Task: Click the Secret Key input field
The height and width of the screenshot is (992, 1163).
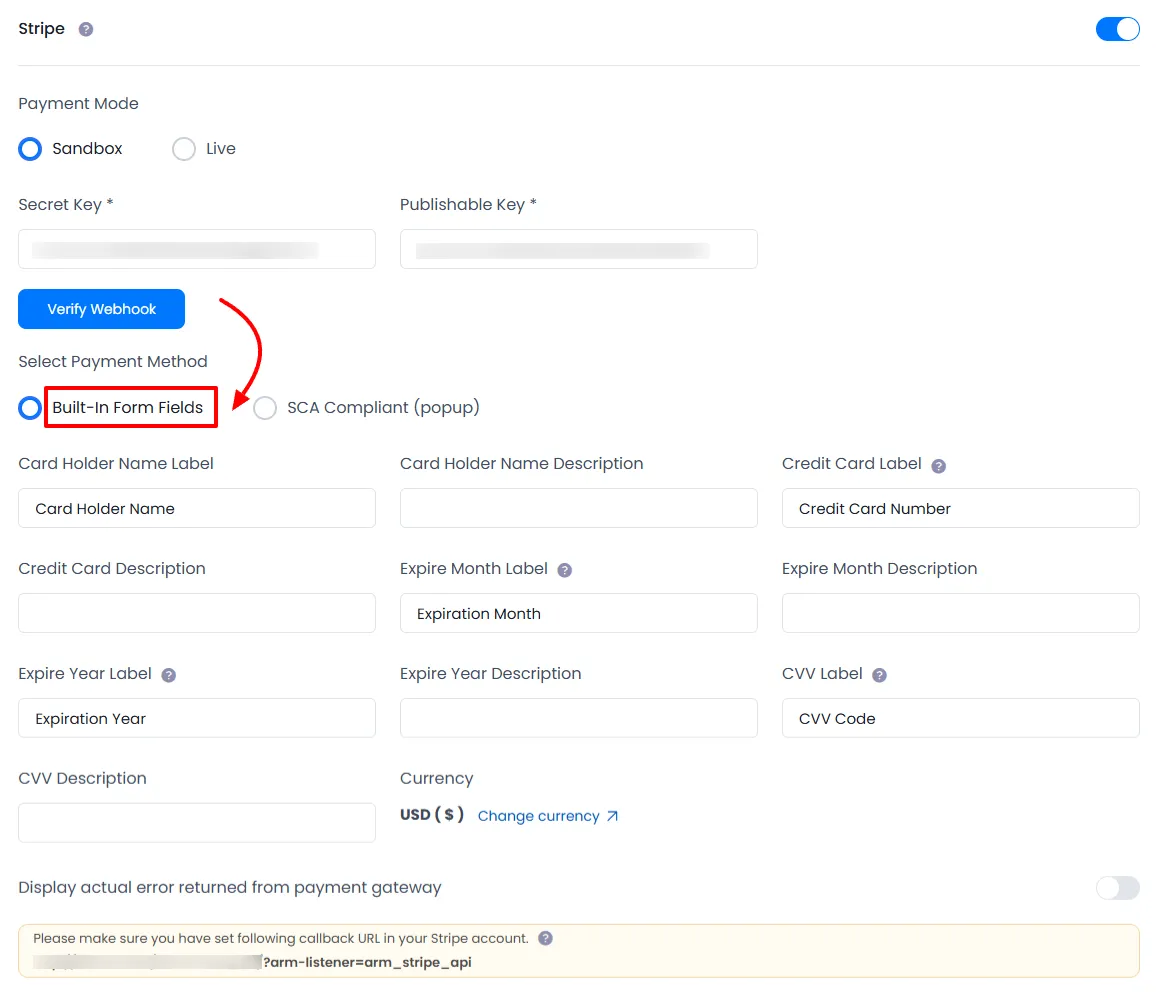Action: tap(196, 249)
